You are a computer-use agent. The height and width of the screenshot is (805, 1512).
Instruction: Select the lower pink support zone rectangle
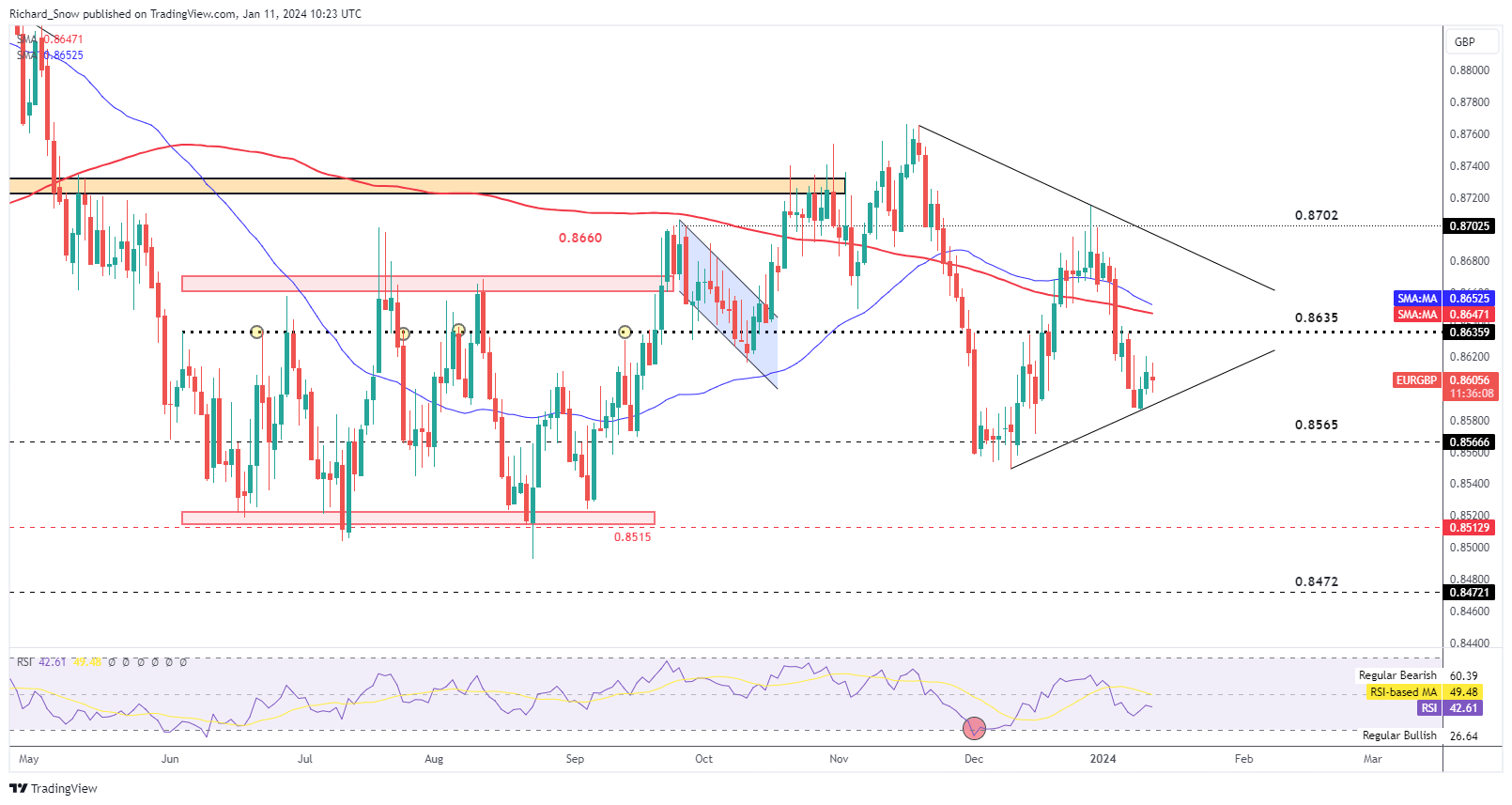[418, 518]
